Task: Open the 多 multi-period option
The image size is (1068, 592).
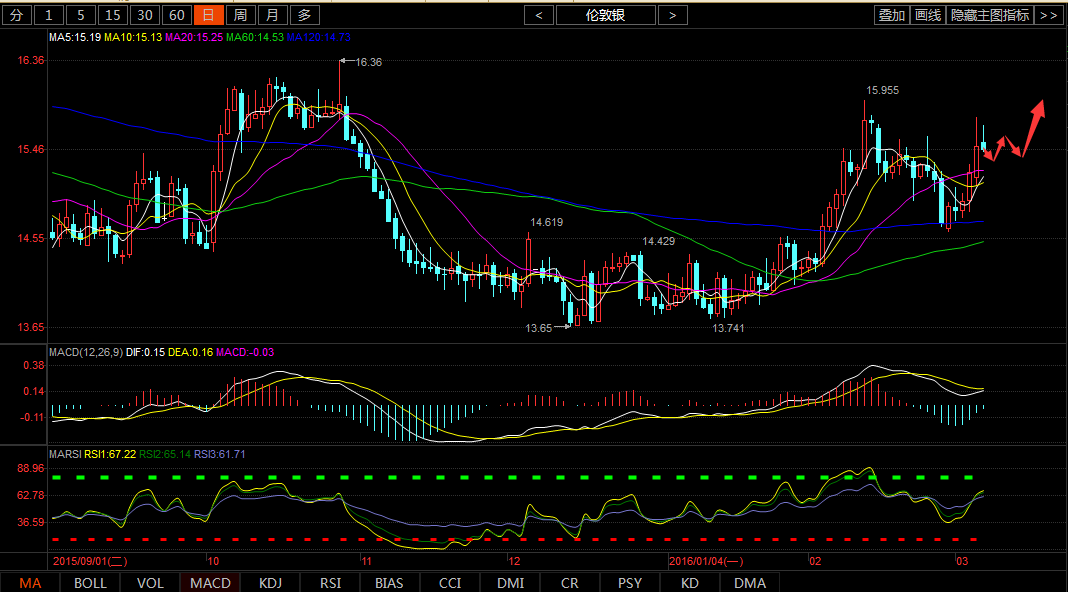Action: point(304,15)
